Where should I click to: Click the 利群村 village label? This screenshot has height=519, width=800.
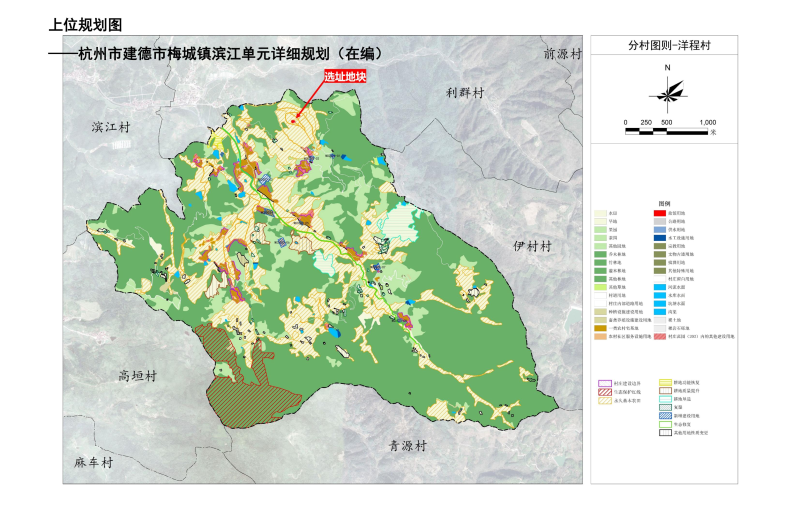[x=464, y=92]
